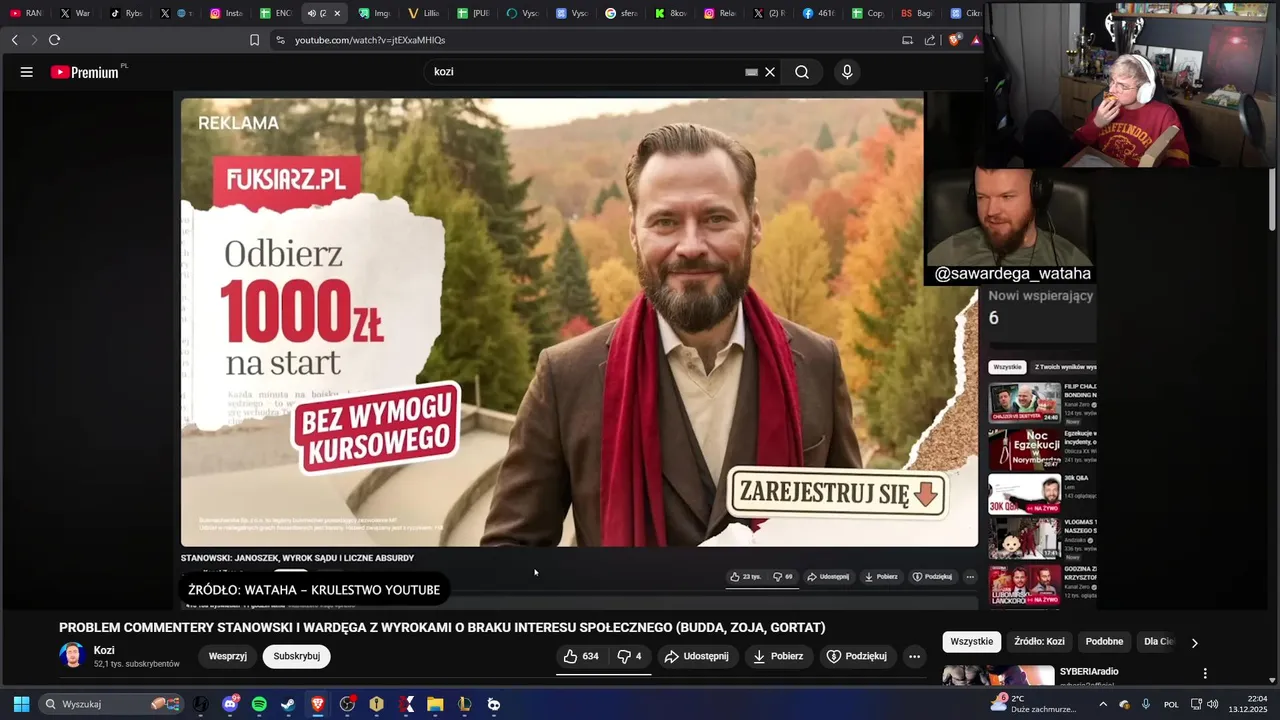This screenshot has width=1280, height=720.
Task: Switch to the 'sfera' Google tab
Action: tap(621, 14)
